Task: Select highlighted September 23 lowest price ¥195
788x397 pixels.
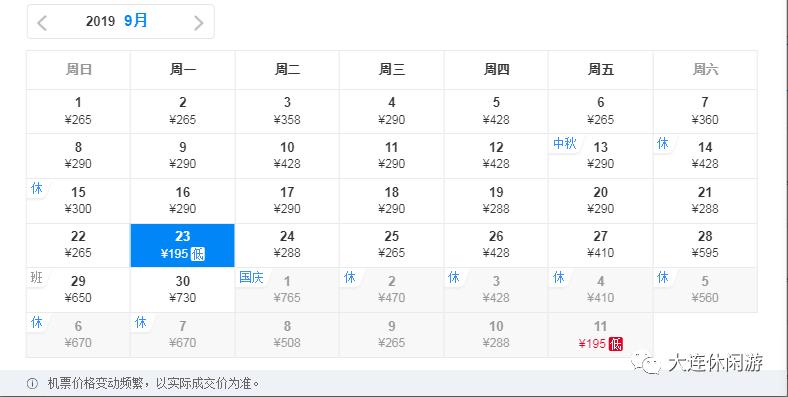Action: point(182,245)
